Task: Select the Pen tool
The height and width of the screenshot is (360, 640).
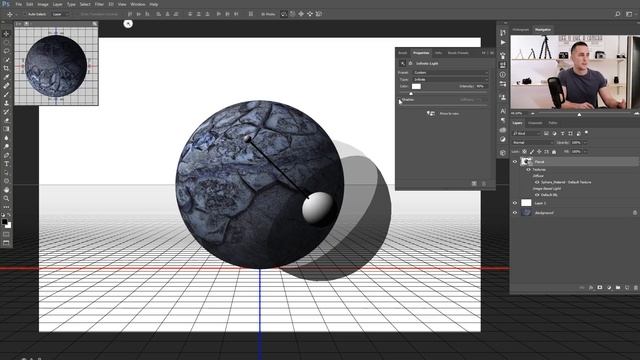Action: 6,155
